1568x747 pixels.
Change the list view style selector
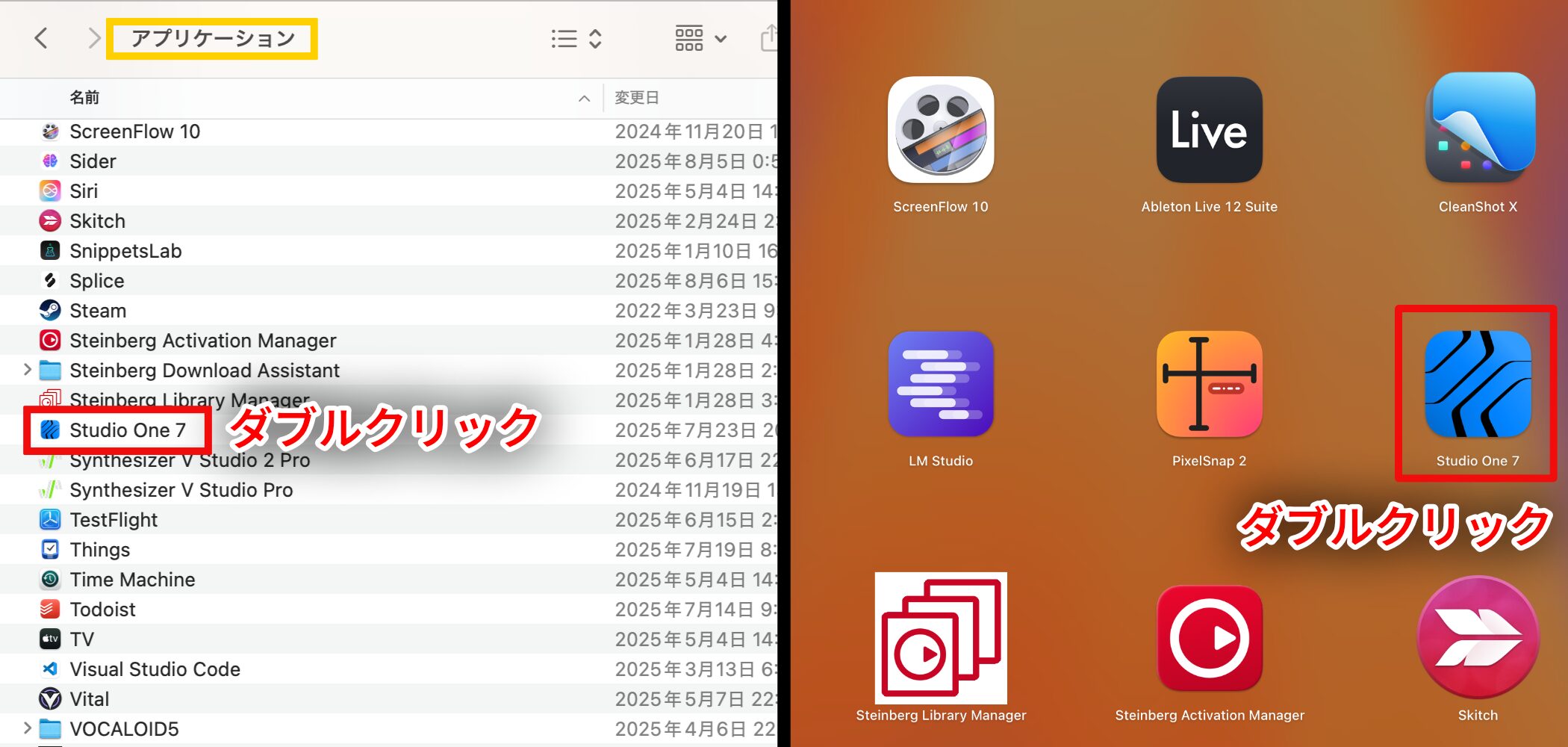tap(576, 38)
